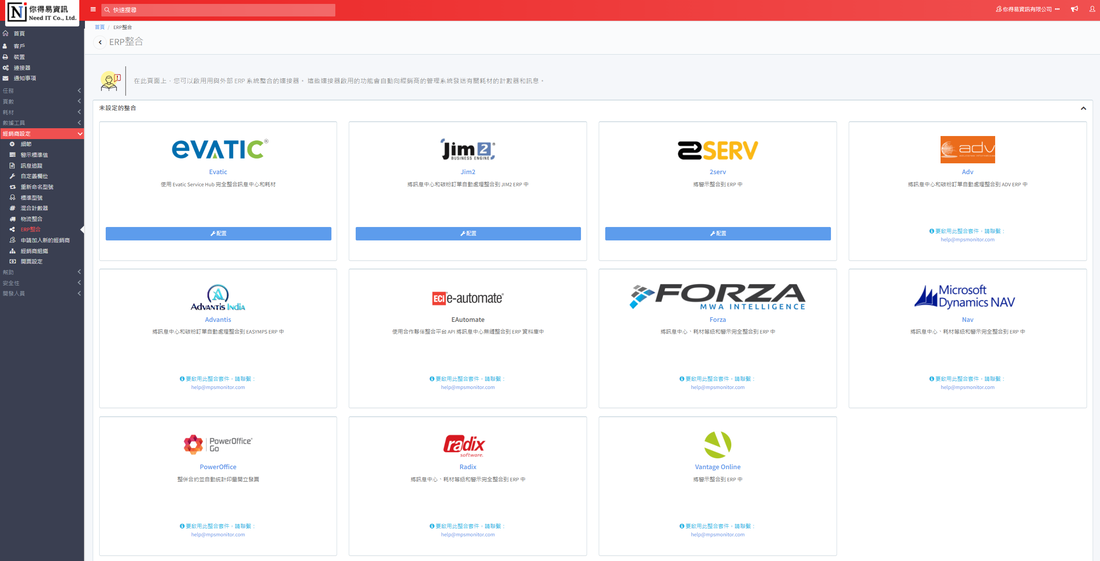The image size is (1100, 561).
Task: Expand the 安全性 sidebar section
Action: point(42,283)
